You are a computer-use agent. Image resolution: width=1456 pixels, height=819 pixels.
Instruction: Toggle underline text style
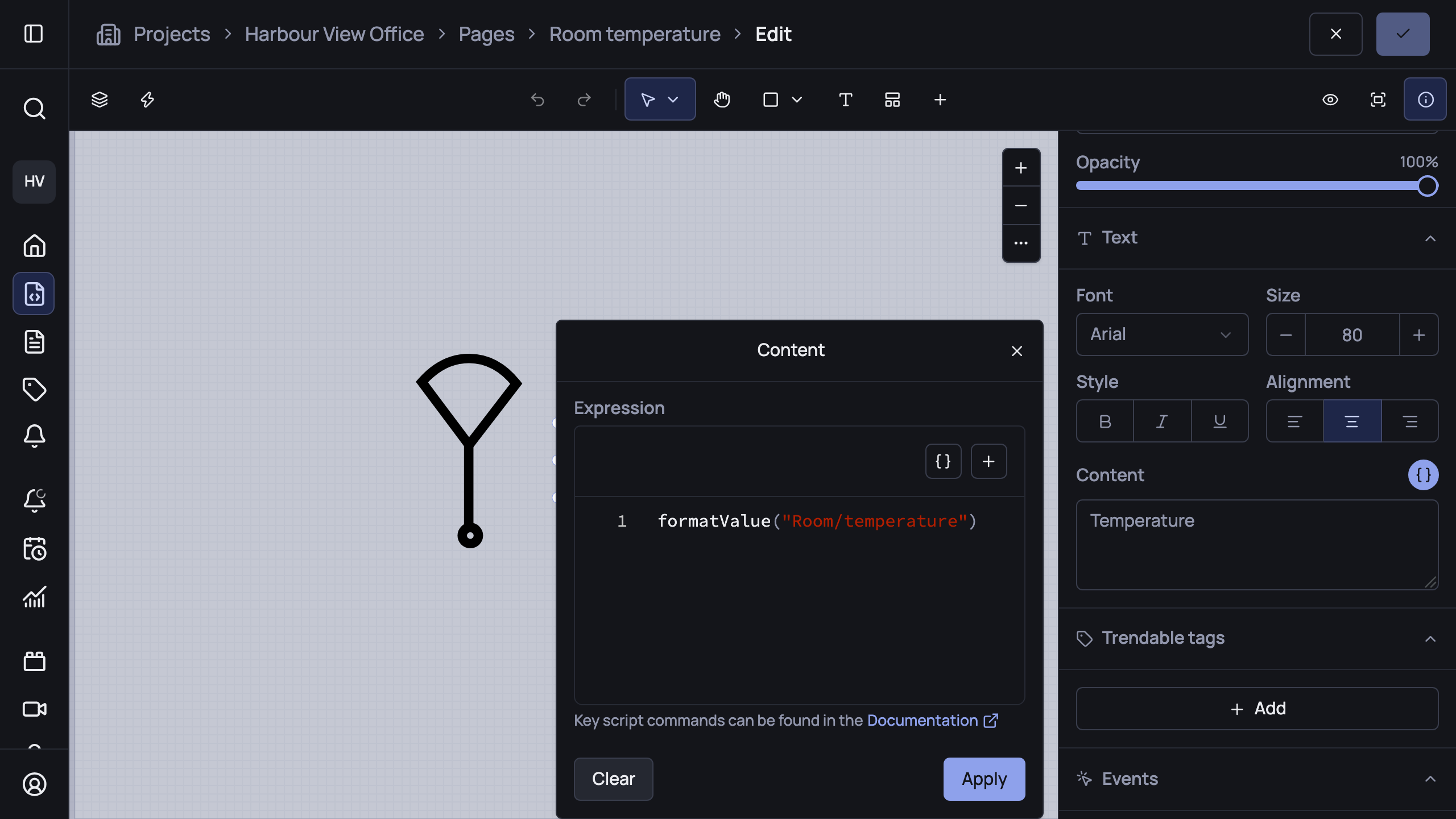[1220, 421]
